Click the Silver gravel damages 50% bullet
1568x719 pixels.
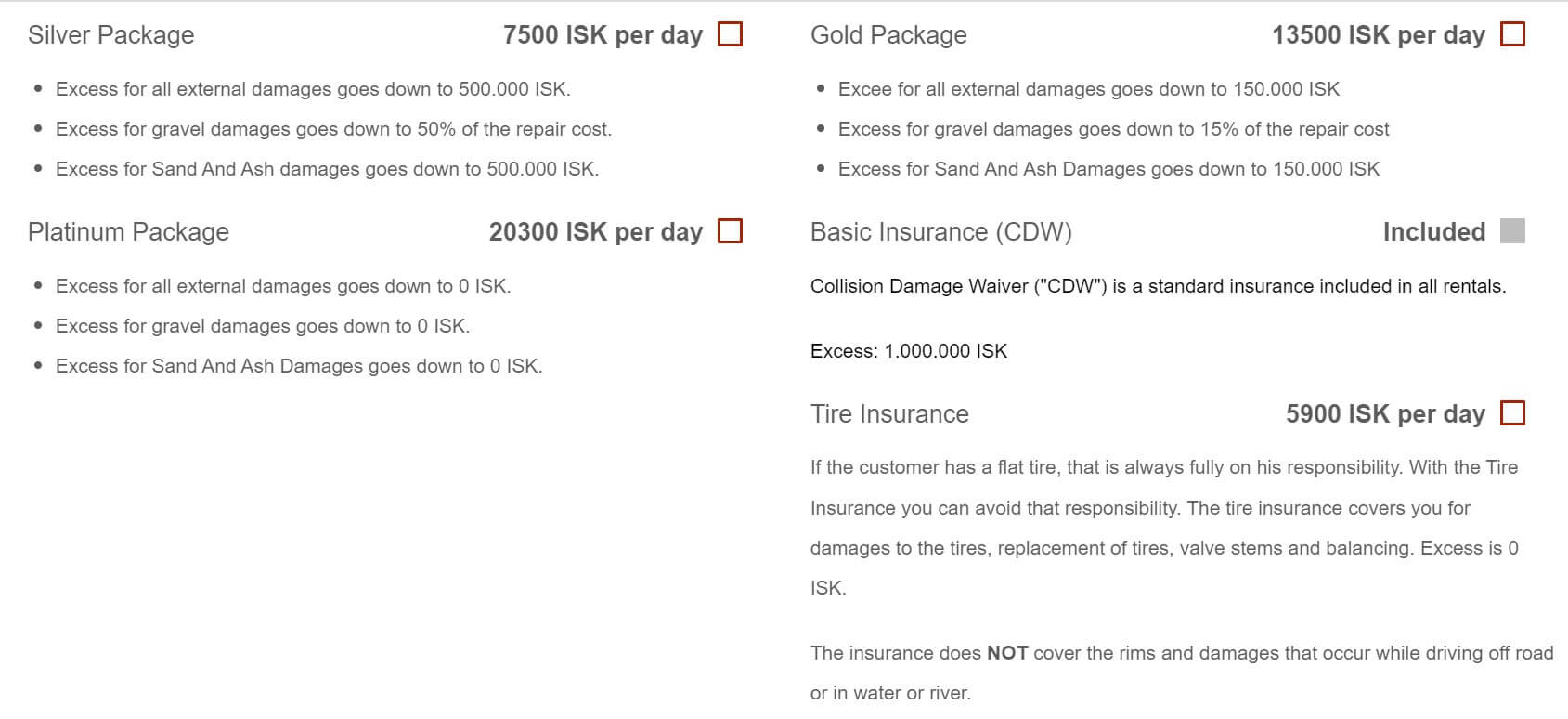point(333,129)
